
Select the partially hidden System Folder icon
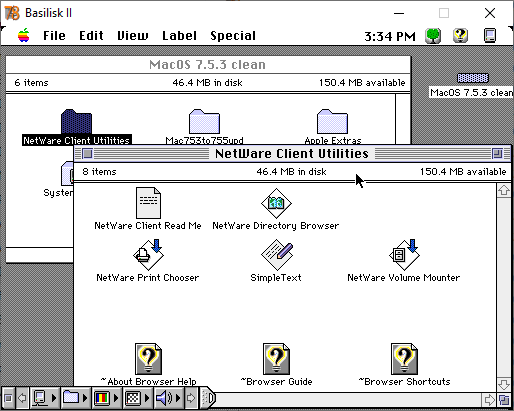click(x=67, y=173)
